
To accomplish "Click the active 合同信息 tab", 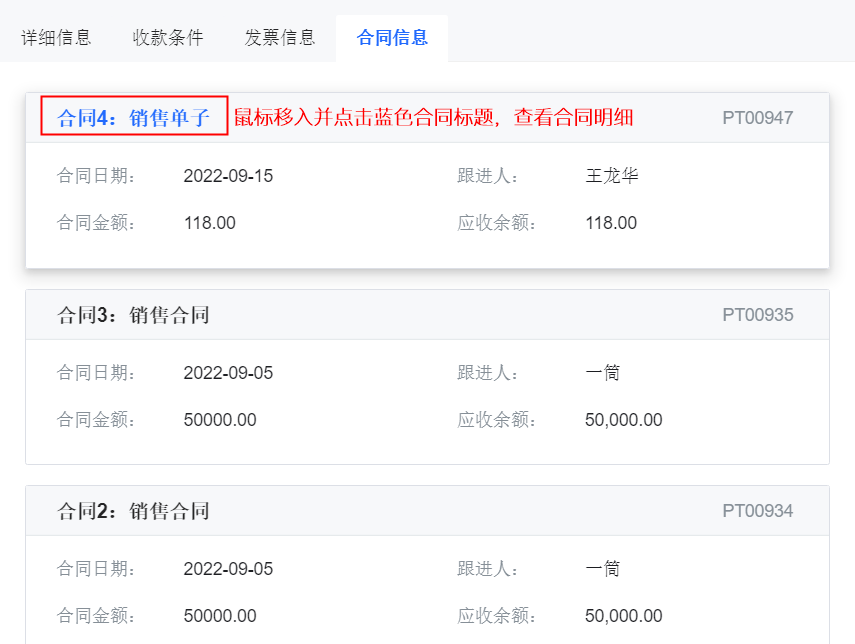I will coord(392,38).
